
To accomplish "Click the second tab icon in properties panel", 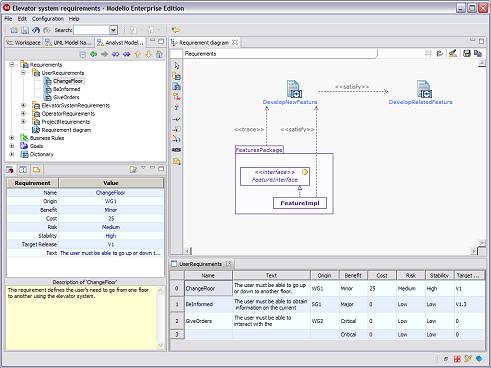I will (23, 170).
